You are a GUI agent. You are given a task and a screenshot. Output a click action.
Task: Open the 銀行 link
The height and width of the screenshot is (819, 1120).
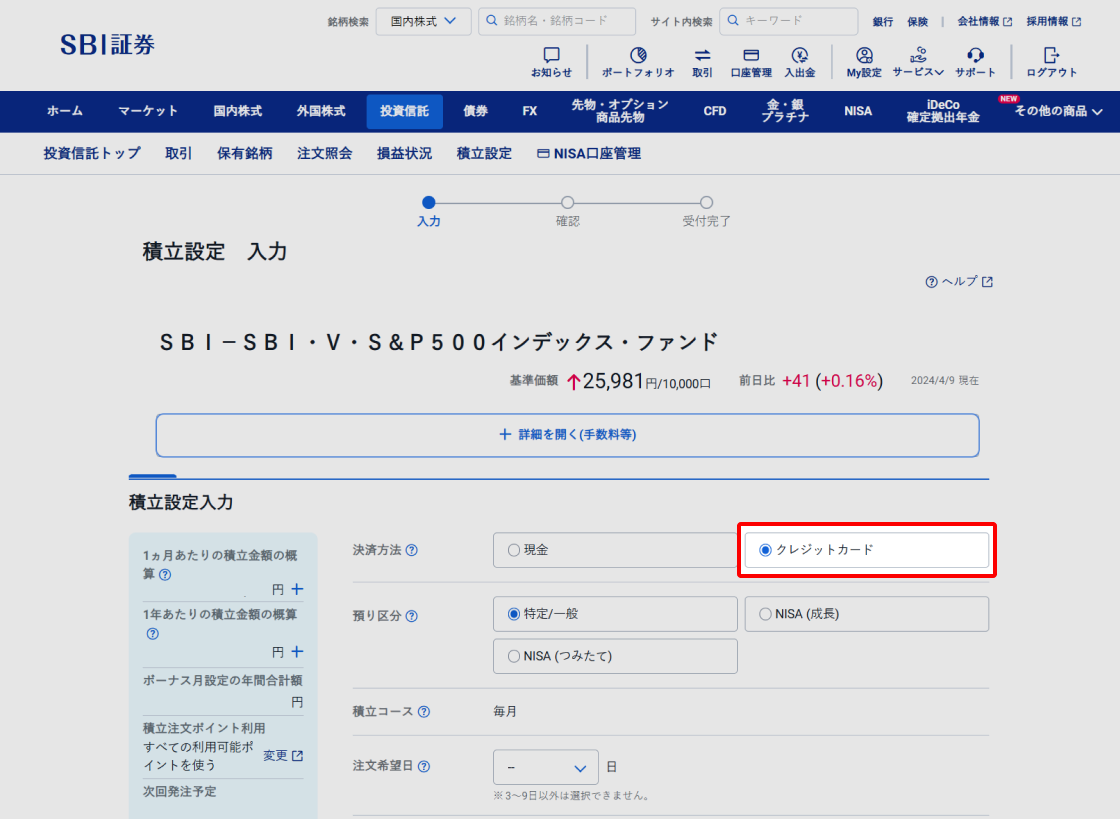(883, 22)
